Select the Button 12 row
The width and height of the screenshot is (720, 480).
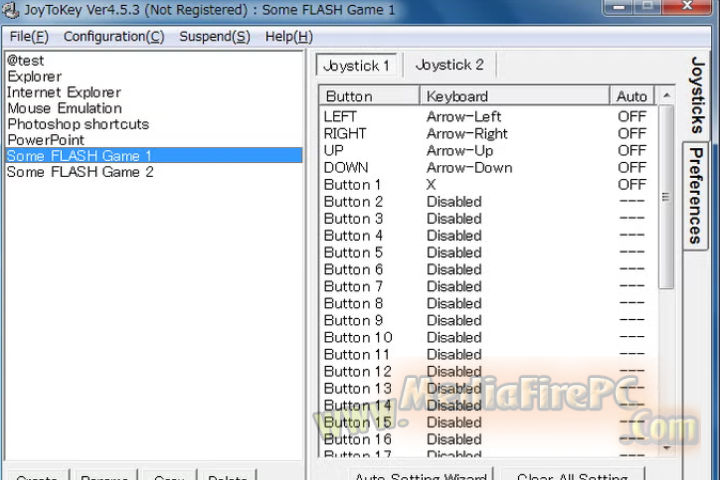(489, 372)
